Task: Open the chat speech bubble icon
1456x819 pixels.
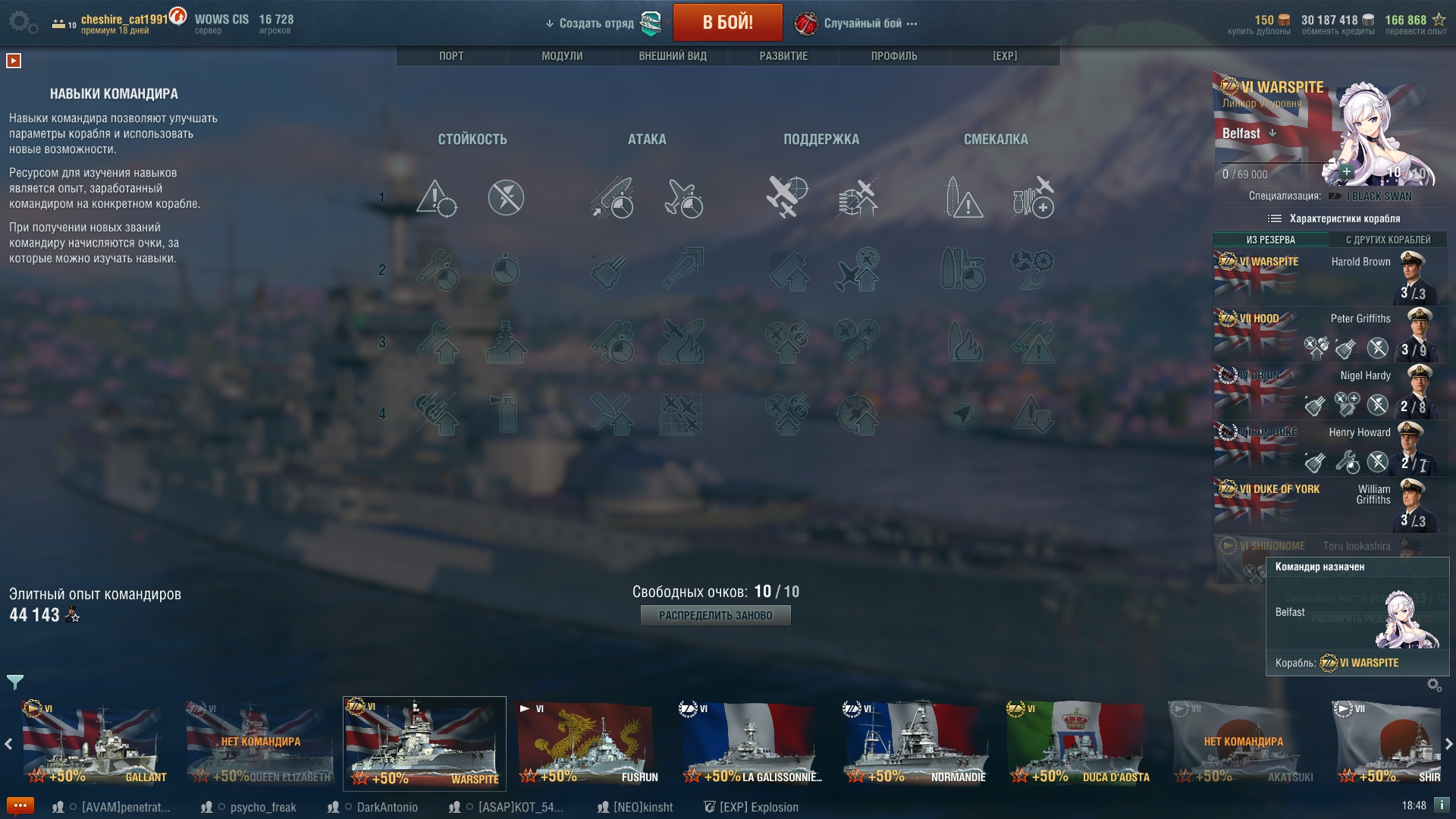Action: [20, 805]
